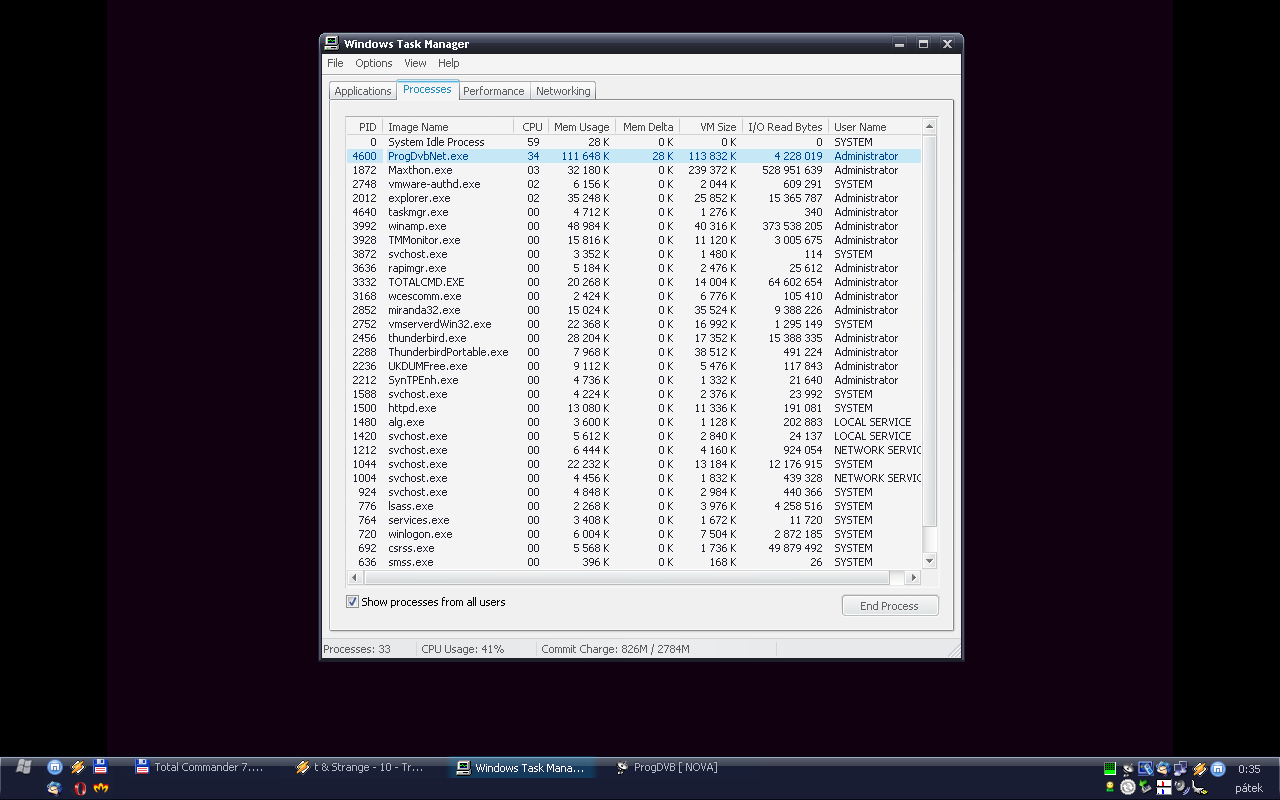The height and width of the screenshot is (800, 1280).
Task: Click horizontal scrollbar left arrow
Action: click(x=353, y=578)
